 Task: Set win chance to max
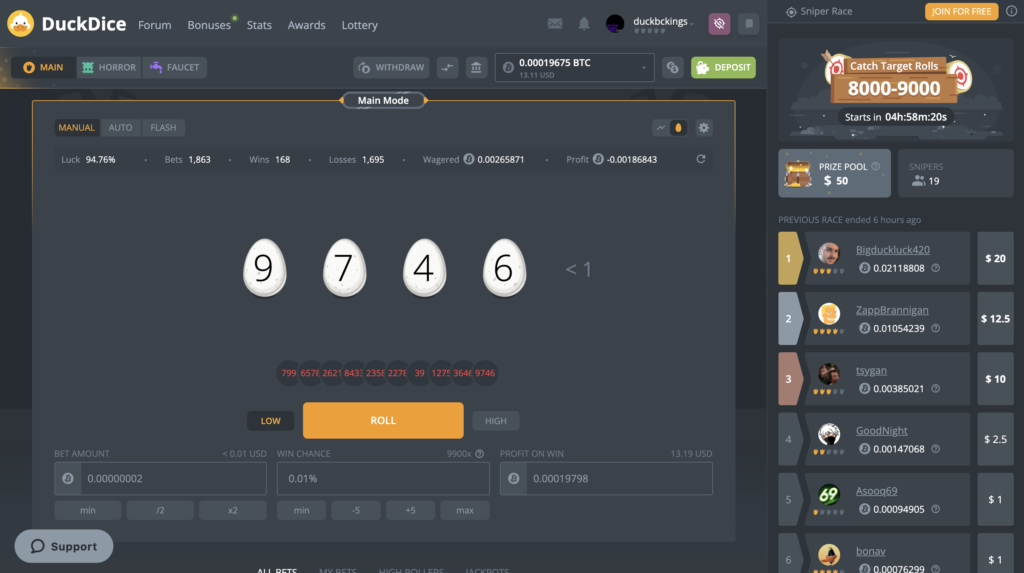click(x=465, y=510)
